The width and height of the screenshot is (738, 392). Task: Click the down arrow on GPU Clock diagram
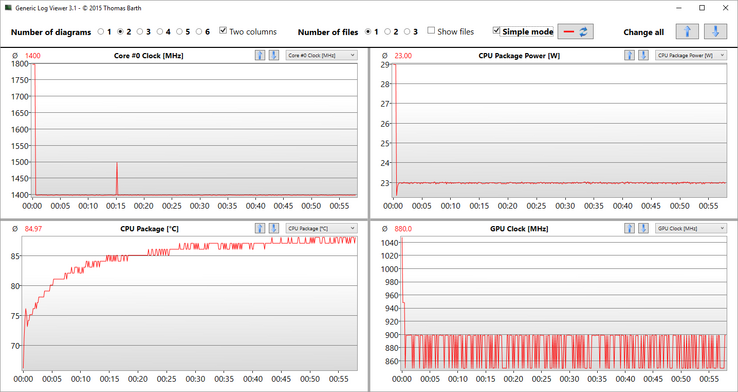pos(643,228)
